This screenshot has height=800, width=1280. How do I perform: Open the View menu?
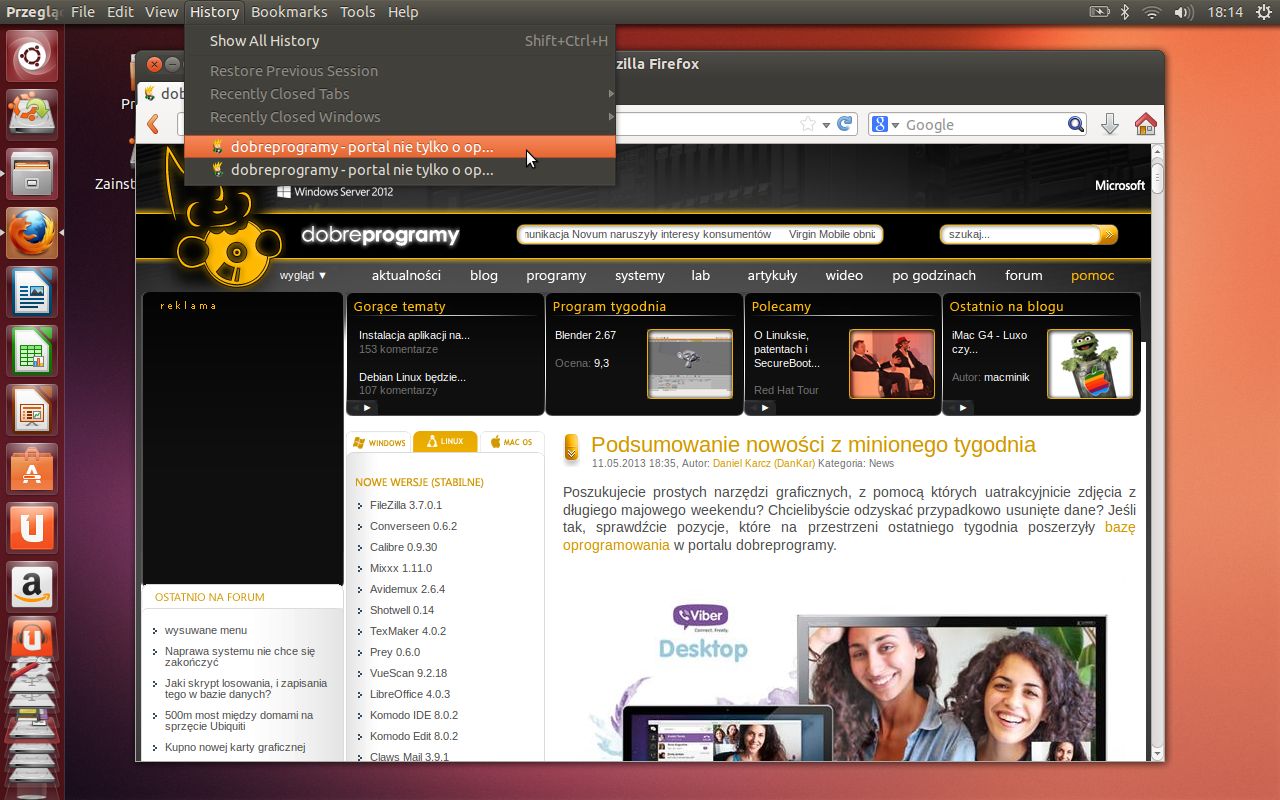pyautogui.click(x=161, y=12)
